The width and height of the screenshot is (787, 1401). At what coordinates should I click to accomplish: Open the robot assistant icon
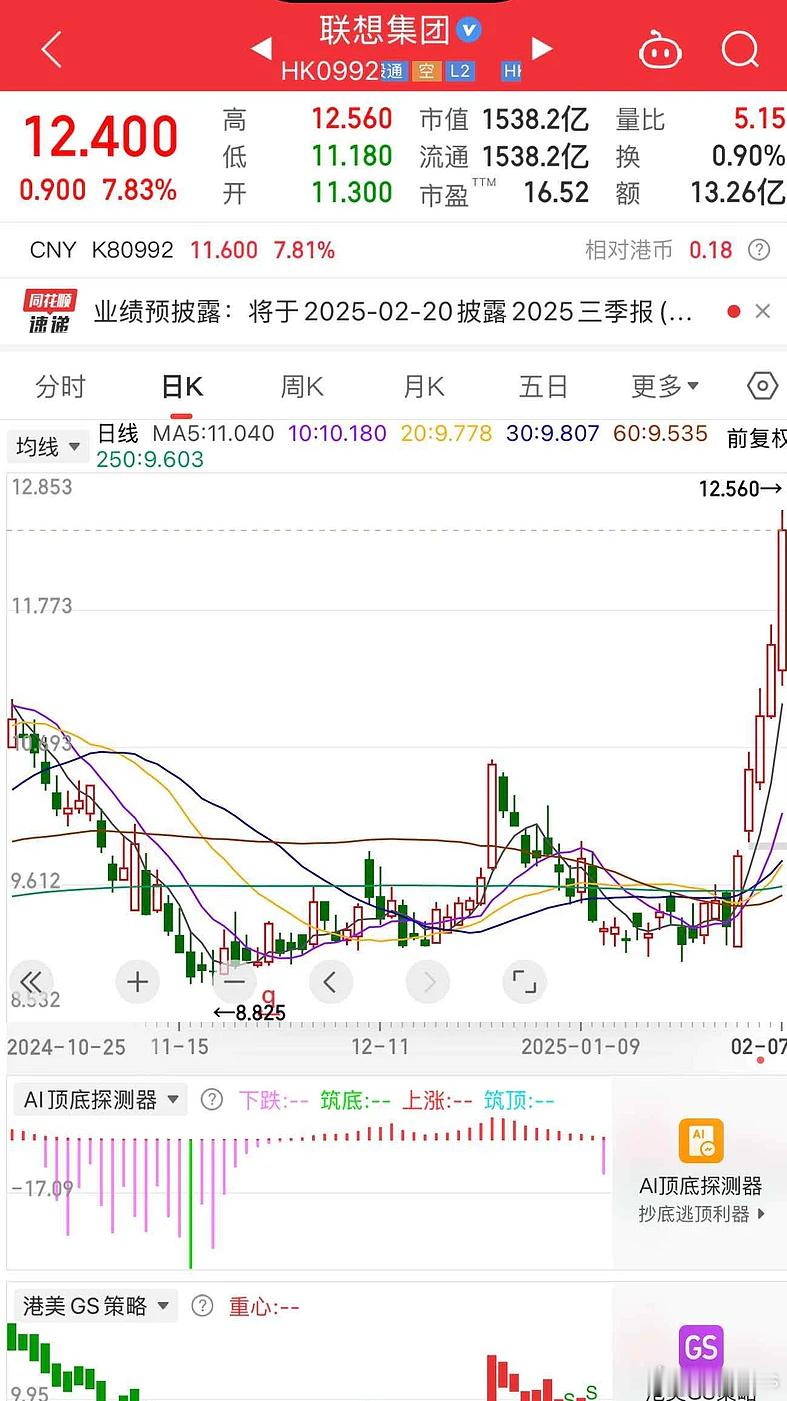[x=660, y=48]
